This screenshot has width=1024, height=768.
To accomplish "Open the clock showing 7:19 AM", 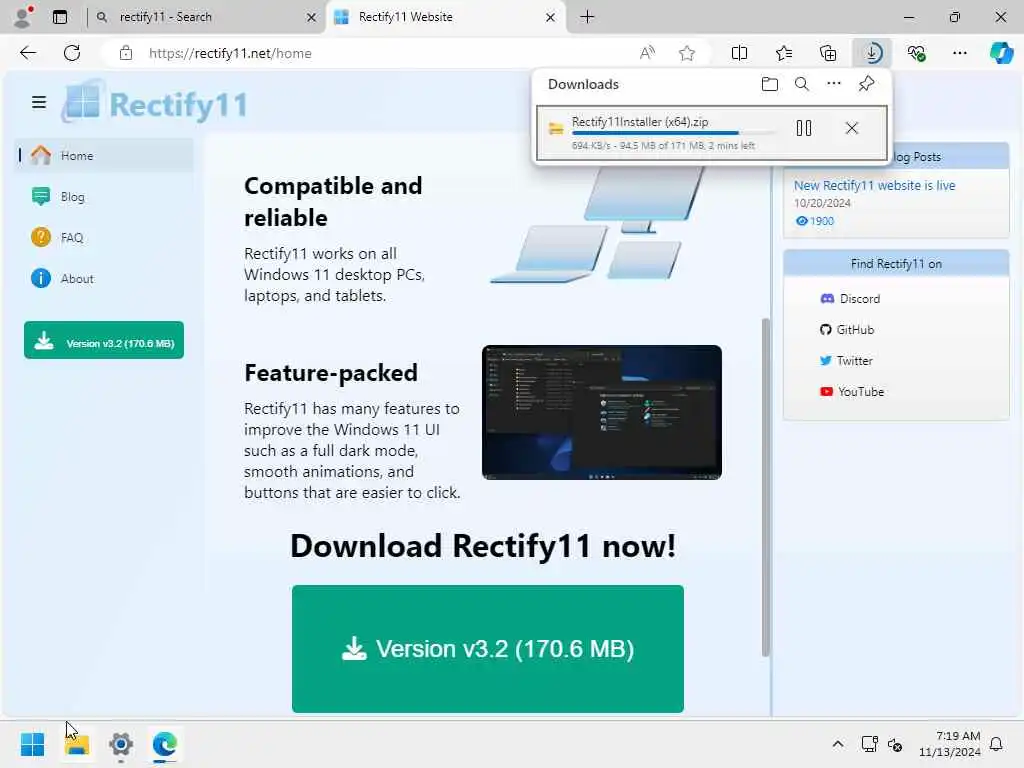I will tap(950, 744).
